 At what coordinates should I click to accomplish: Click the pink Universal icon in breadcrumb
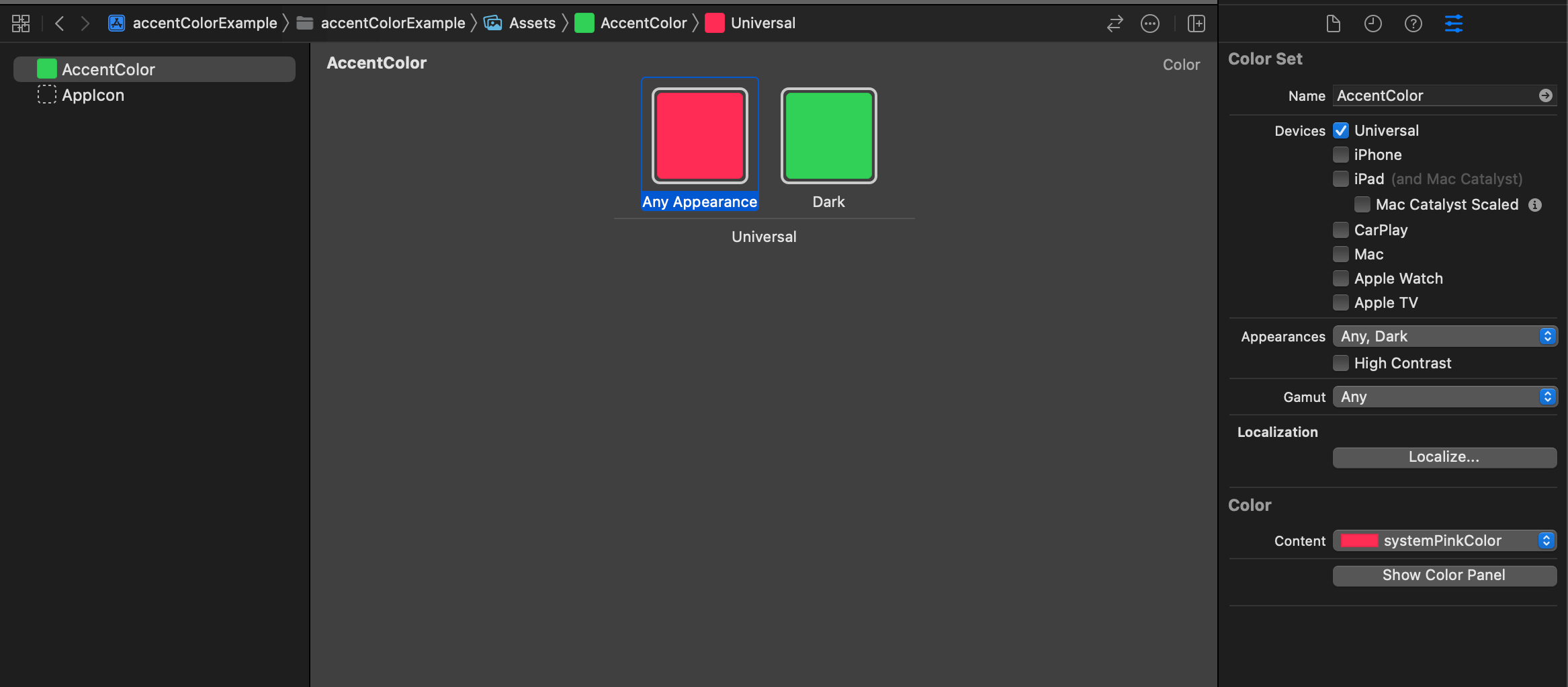715,24
